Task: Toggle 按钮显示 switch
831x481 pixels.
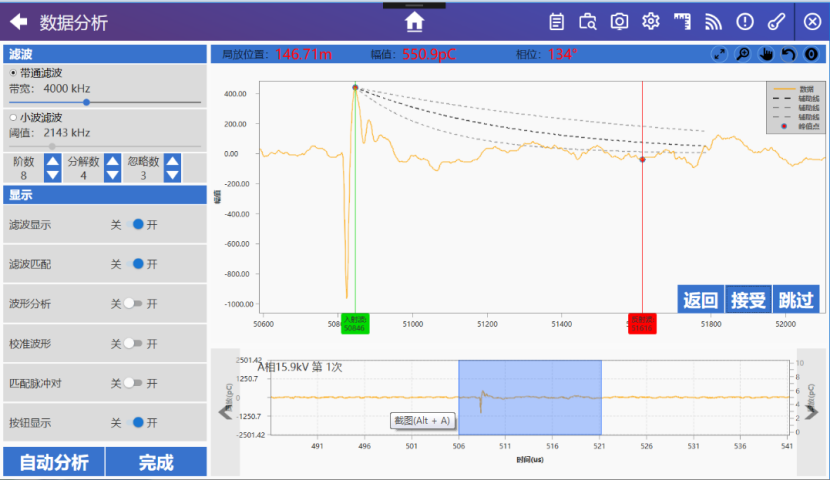Action: coord(134,423)
